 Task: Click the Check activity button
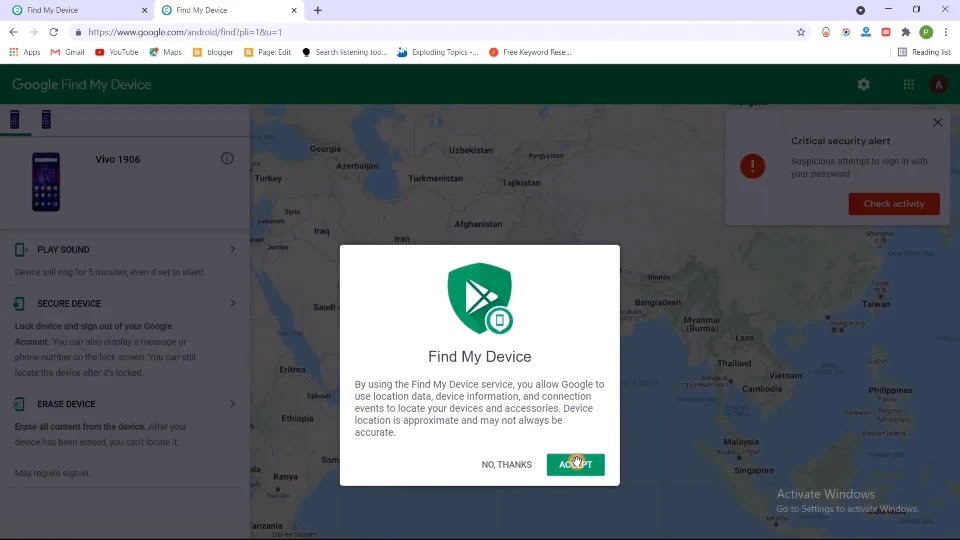(x=893, y=204)
